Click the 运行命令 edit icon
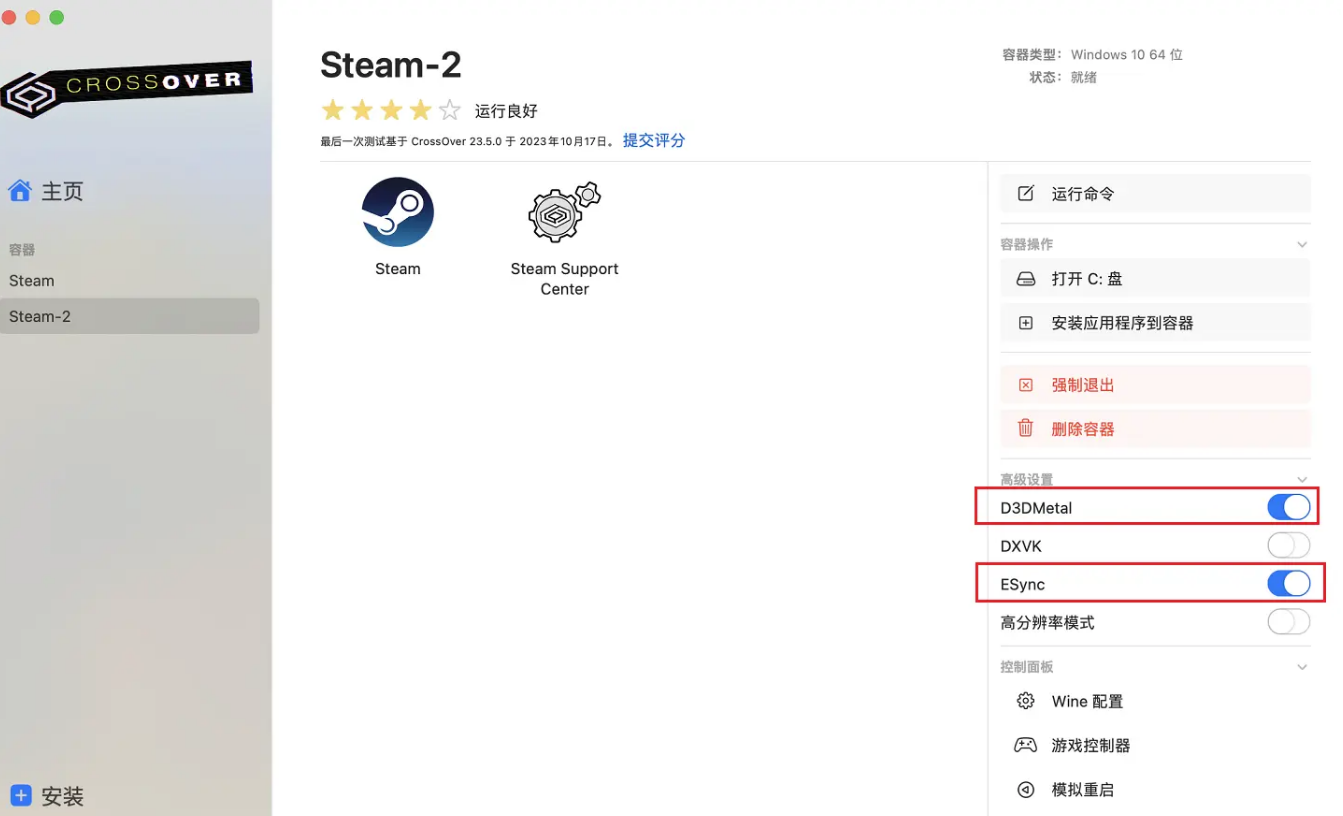 pyautogui.click(x=1025, y=193)
